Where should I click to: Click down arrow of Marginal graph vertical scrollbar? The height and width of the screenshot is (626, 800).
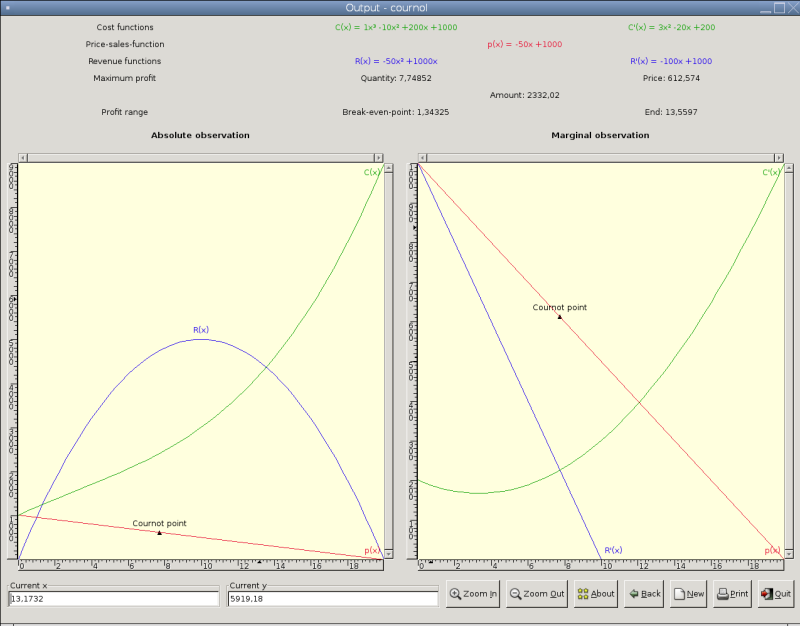[789, 553]
